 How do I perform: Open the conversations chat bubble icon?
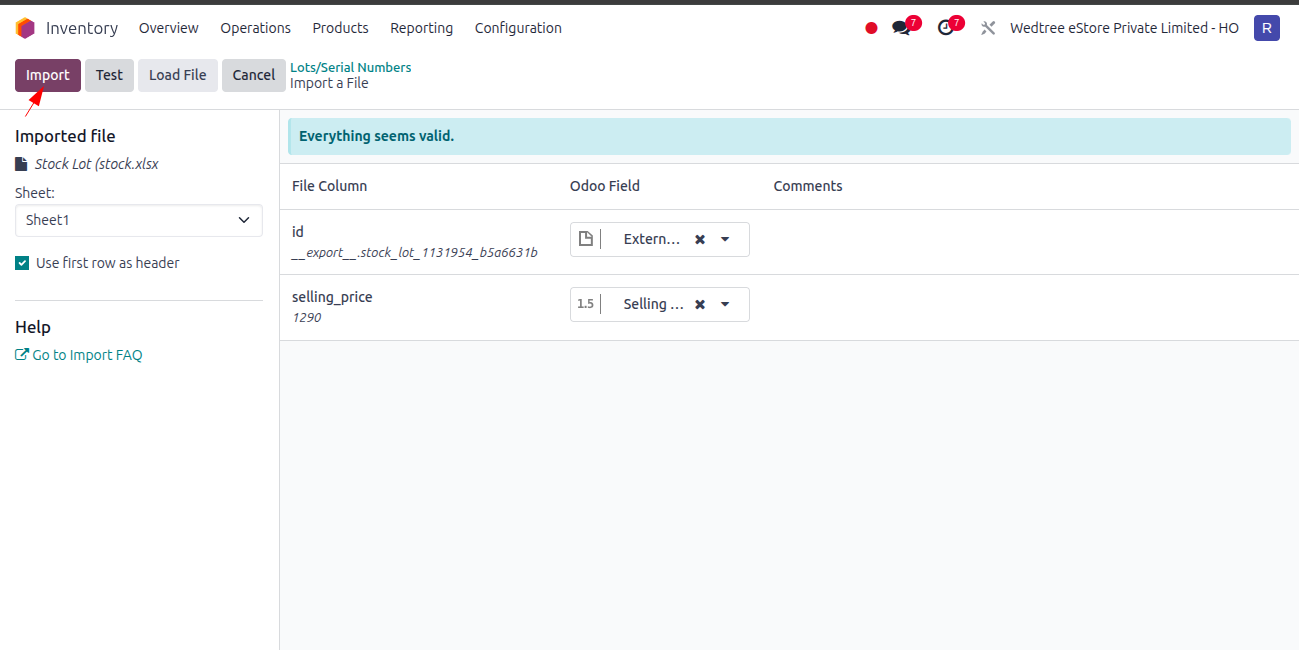point(901,28)
